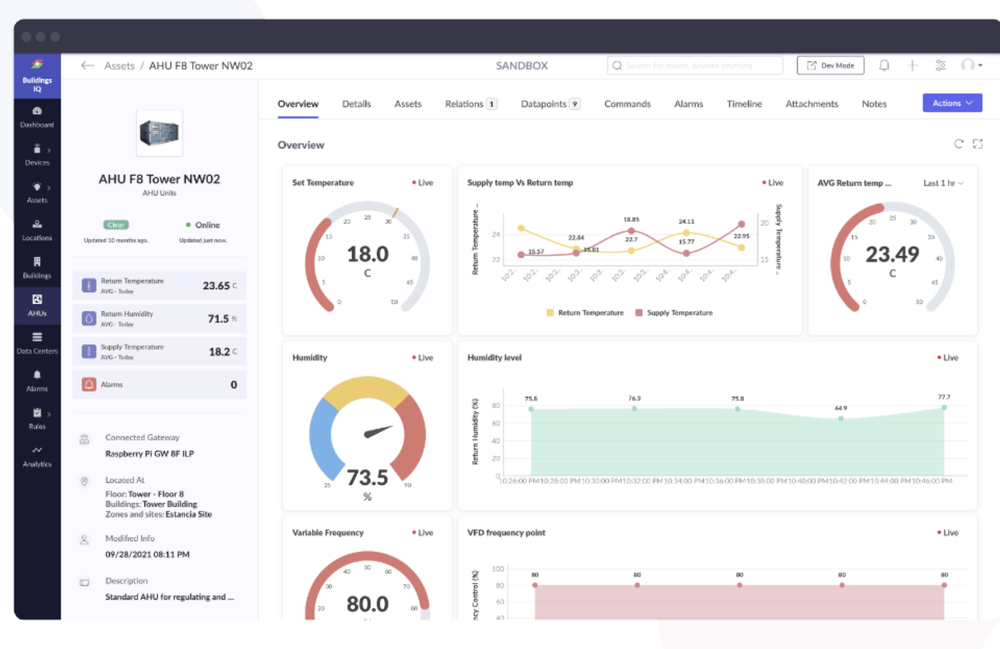Click the Alarms bell icon in asset panel
This screenshot has width=1000, height=649.
click(x=89, y=384)
